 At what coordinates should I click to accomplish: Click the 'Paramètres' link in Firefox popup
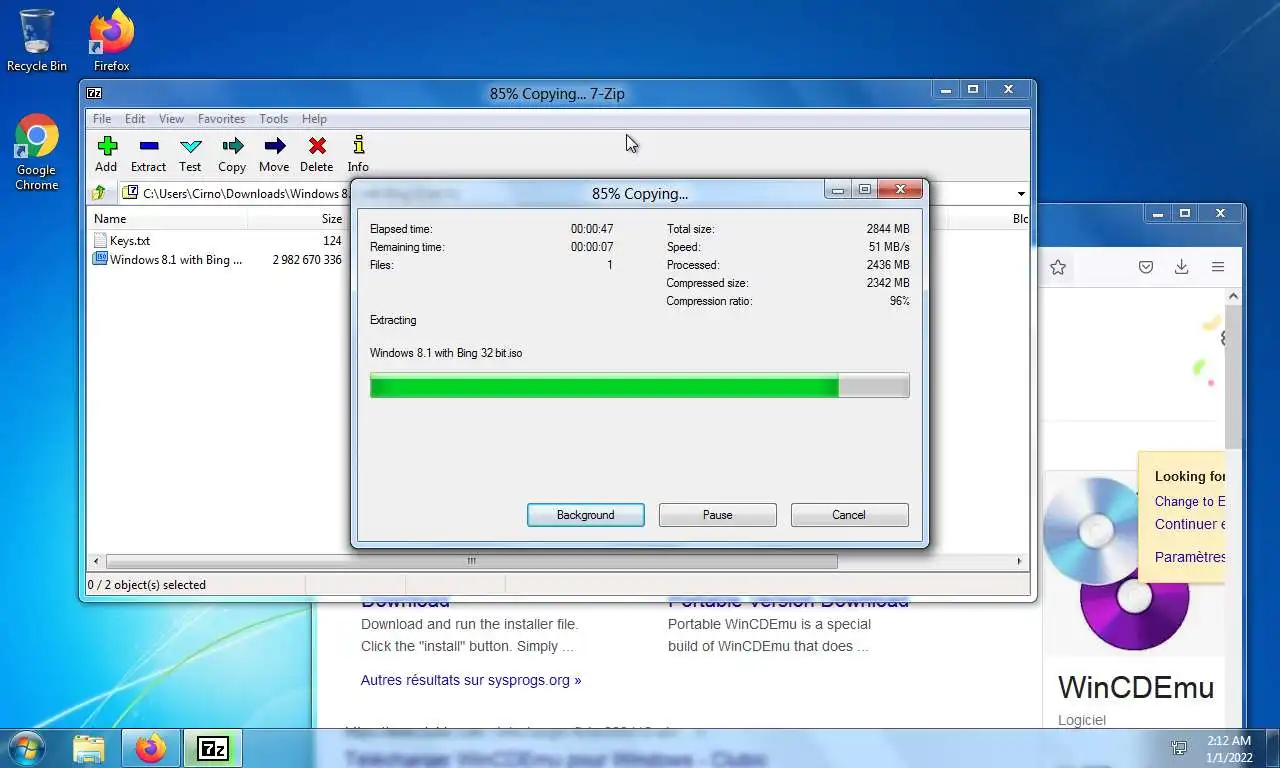1190,557
